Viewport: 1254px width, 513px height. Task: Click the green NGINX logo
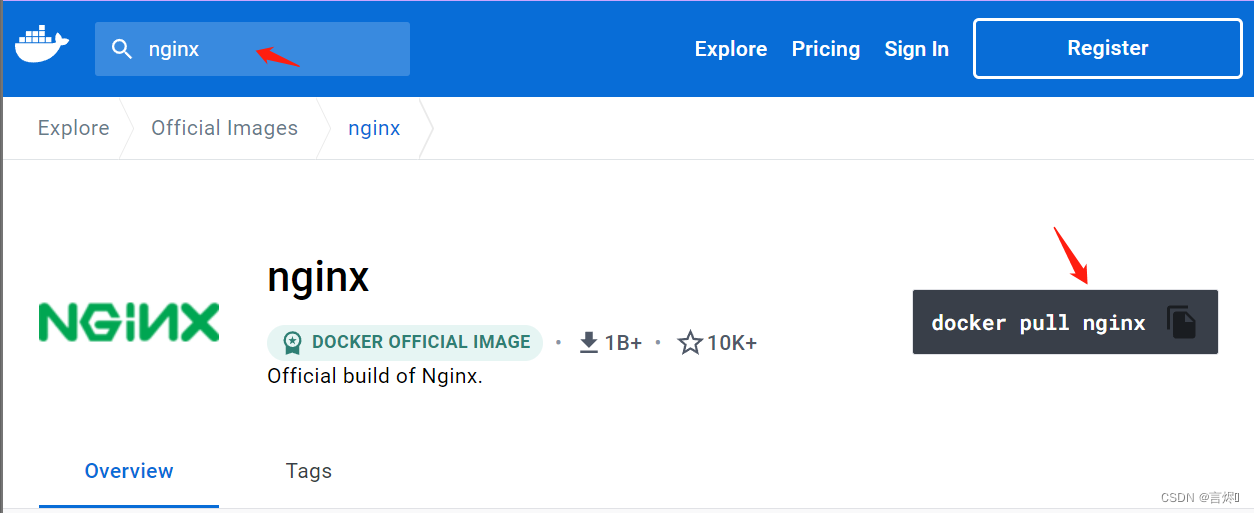pos(129,322)
